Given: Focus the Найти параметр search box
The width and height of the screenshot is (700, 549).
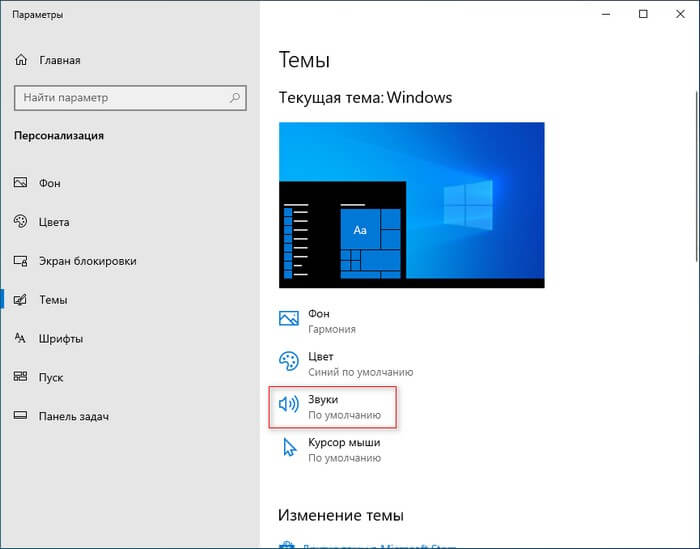Looking at the screenshot, I should point(130,98).
